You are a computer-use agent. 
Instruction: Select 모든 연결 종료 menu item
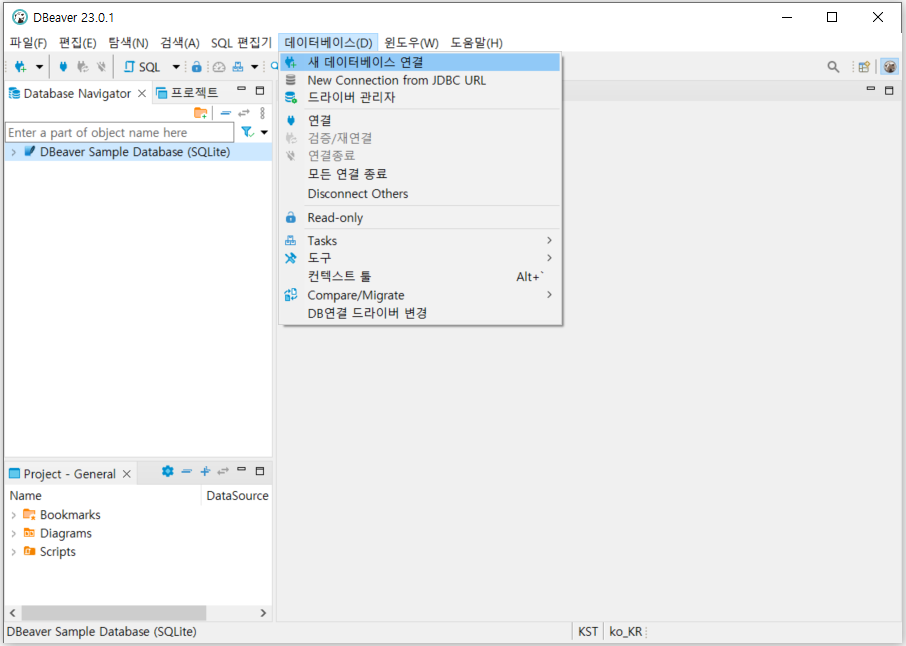[x=420, y=174]
